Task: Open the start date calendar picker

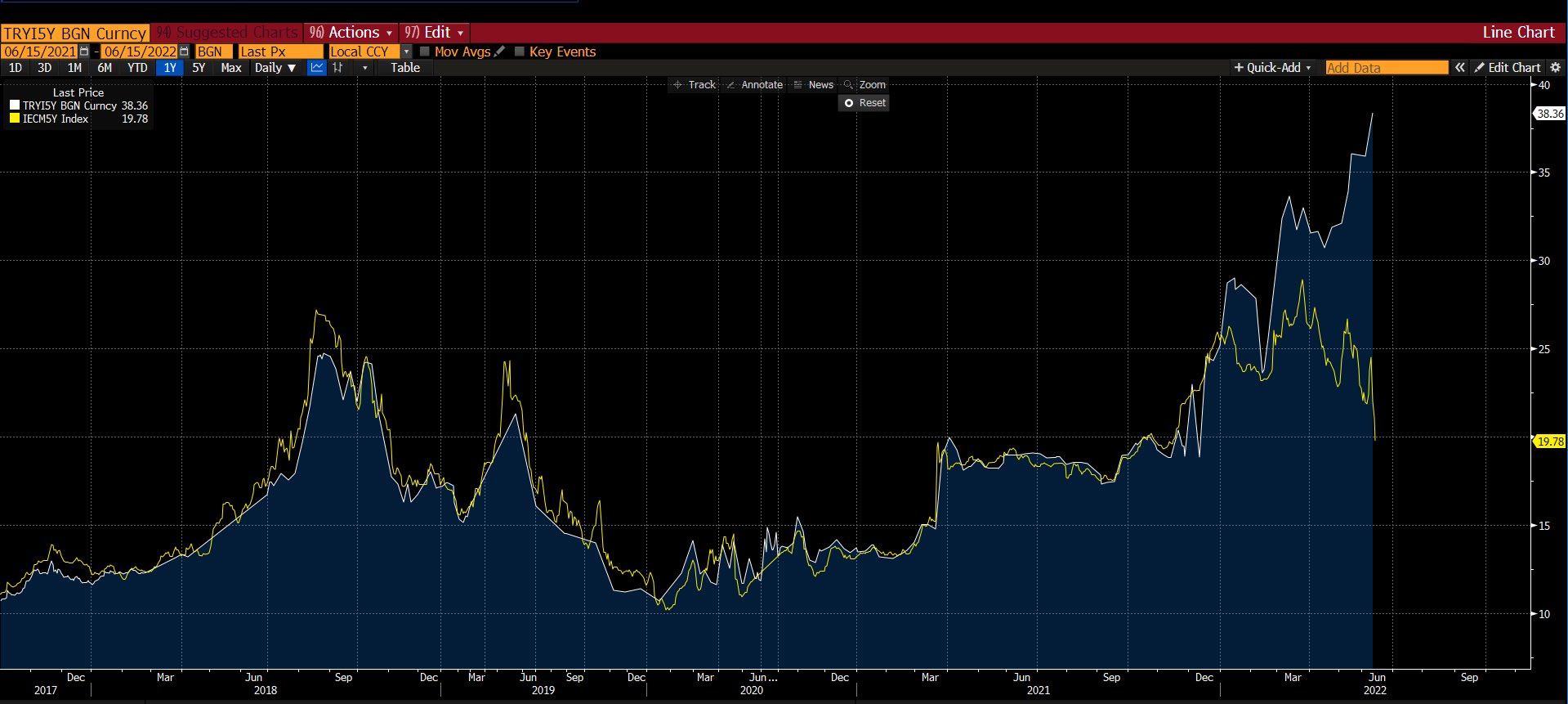Action: 84,52
